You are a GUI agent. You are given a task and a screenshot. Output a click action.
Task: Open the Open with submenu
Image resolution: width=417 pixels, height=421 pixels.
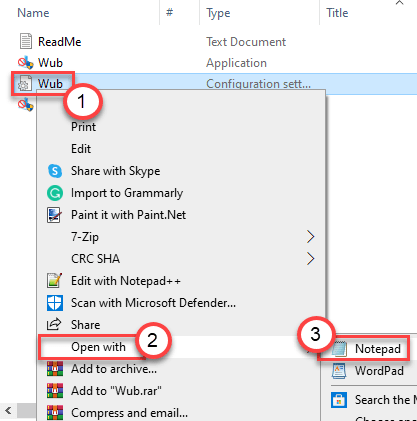(x=180, y=347)
